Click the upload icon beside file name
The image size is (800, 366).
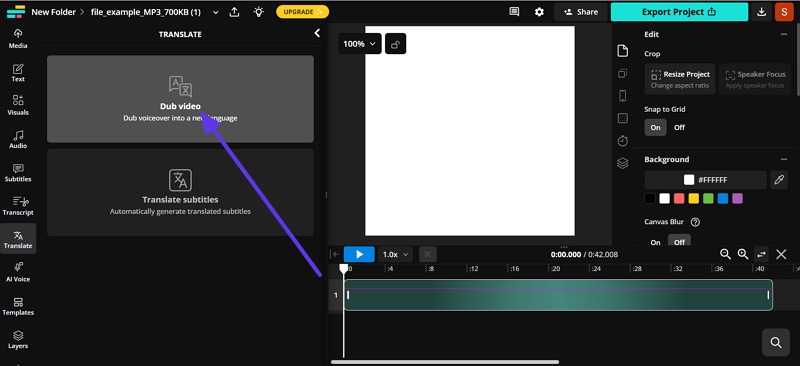(x=234, y=12)
